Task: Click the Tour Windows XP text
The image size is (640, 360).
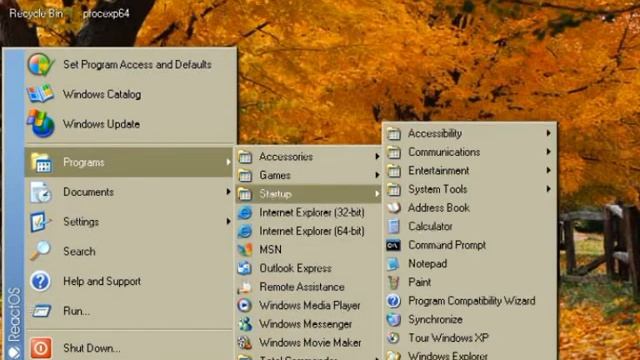Action: tap(448, 338)
